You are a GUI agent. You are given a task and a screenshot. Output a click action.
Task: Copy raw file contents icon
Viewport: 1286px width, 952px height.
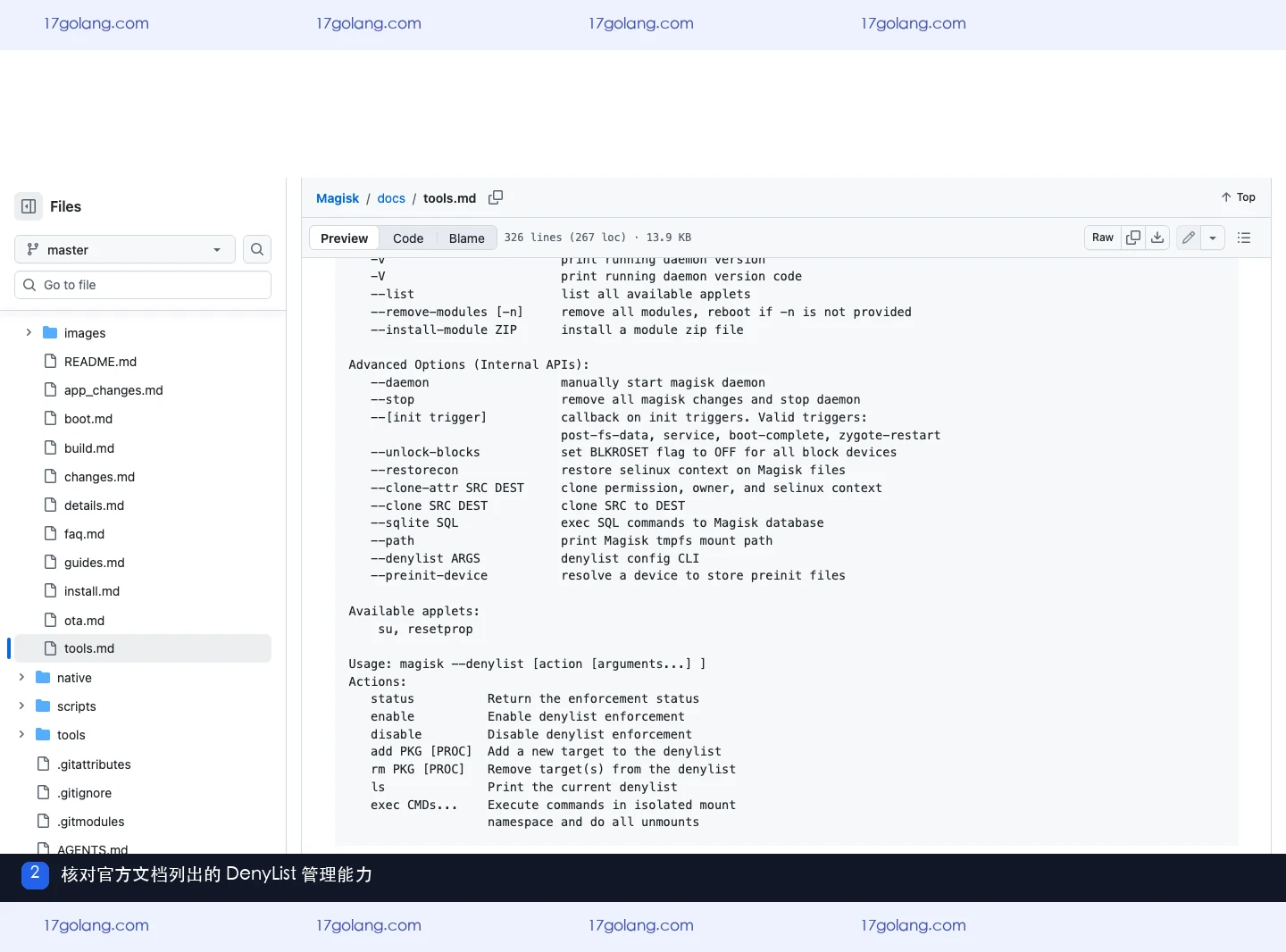[x=1133, y=238]
